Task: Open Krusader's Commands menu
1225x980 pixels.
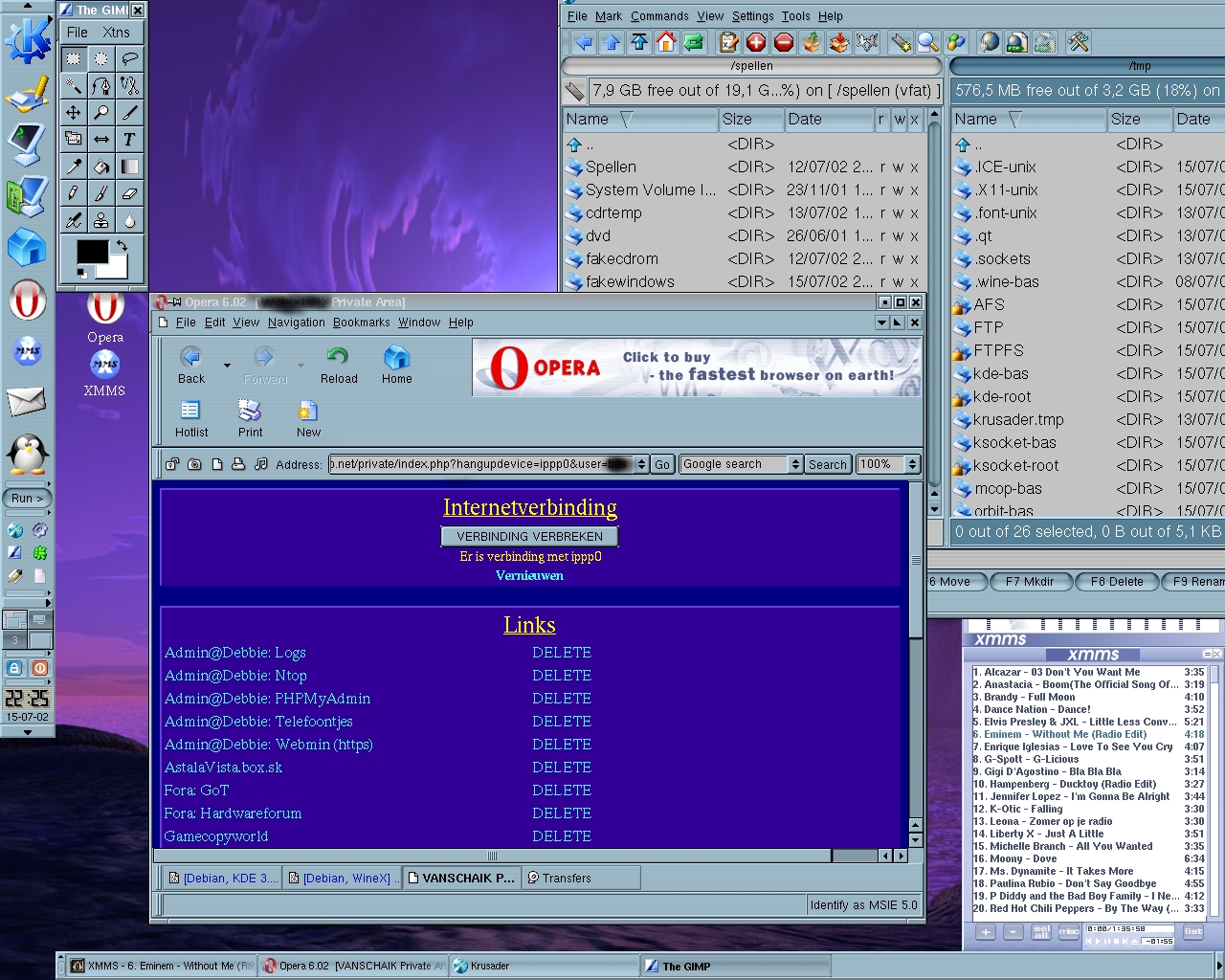Action: click(659, 16)
